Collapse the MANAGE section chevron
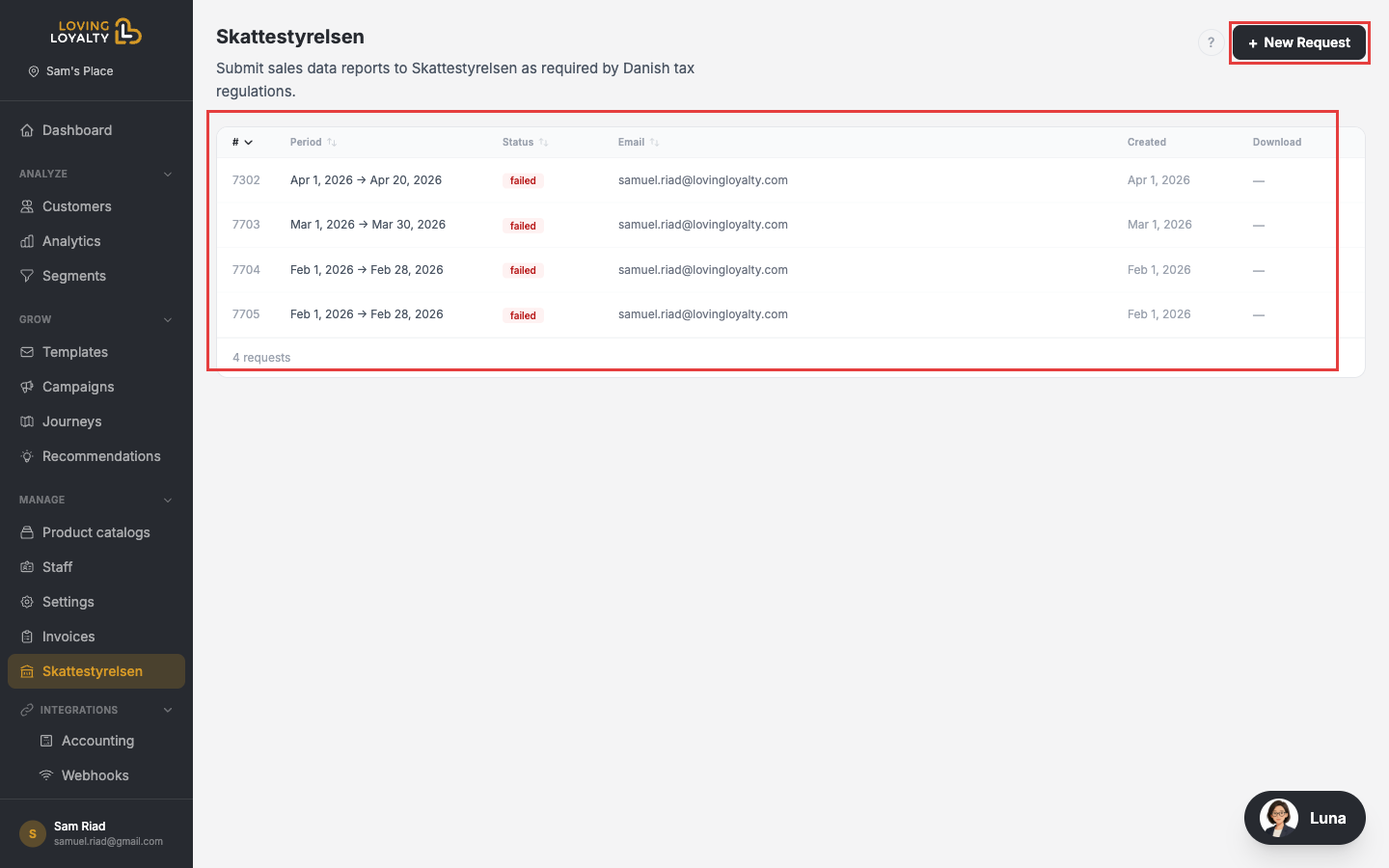This screenshot has width=1389, height=868. [x=168, y=501]
